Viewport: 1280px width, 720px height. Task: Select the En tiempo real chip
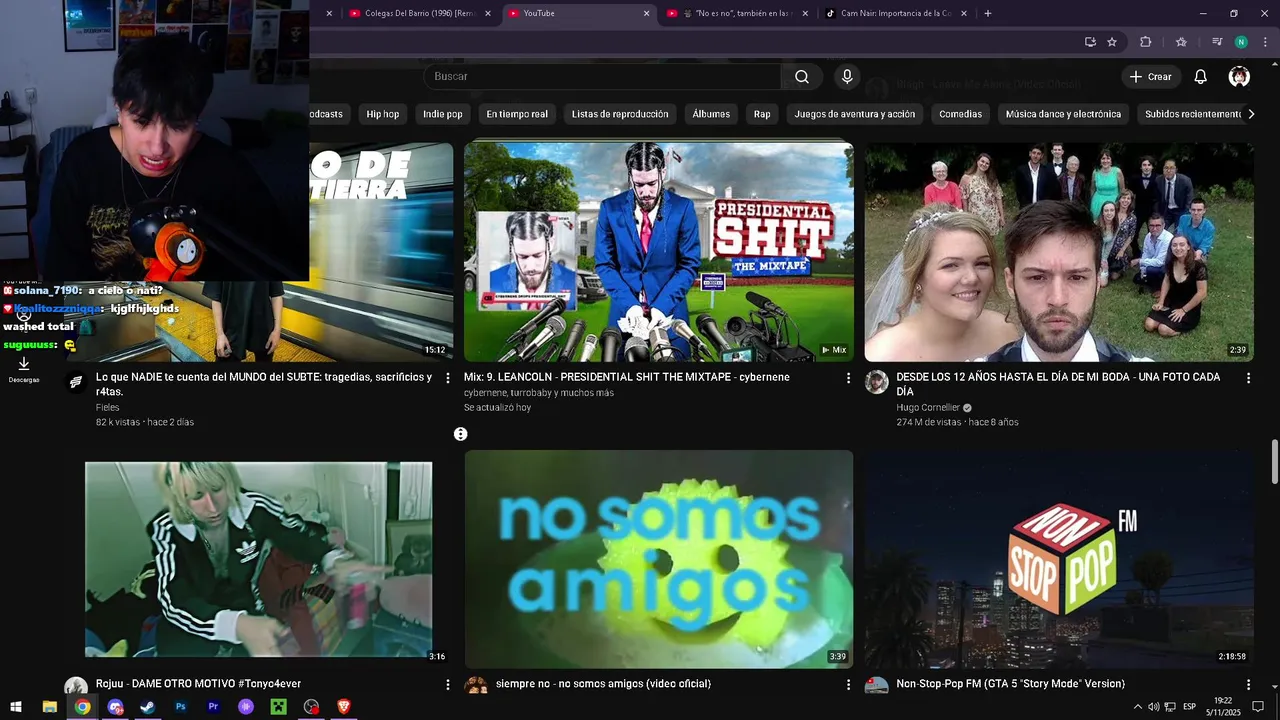coord(517,114)
